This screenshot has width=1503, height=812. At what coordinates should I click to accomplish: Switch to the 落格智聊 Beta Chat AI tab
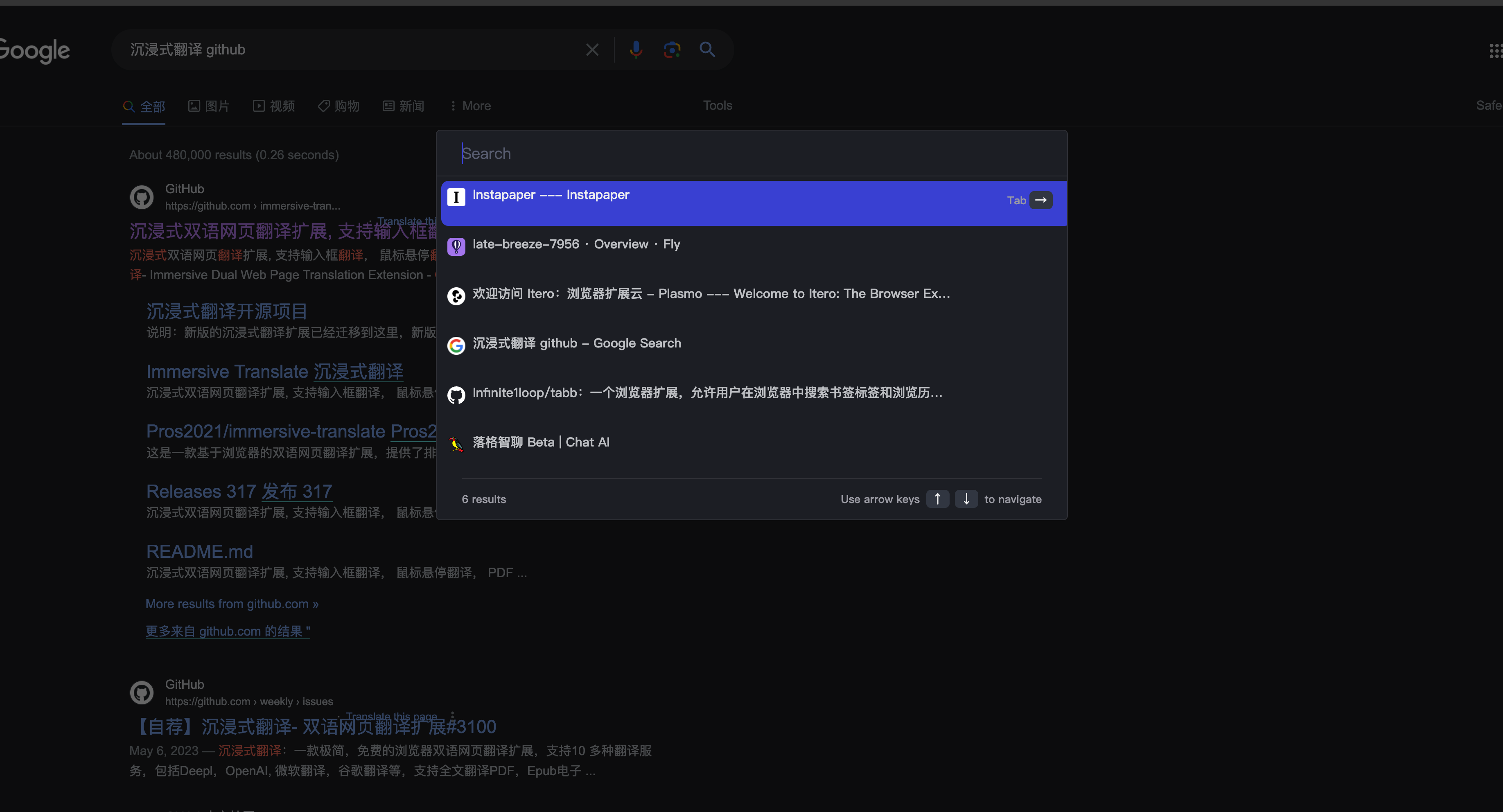point(540,443)
